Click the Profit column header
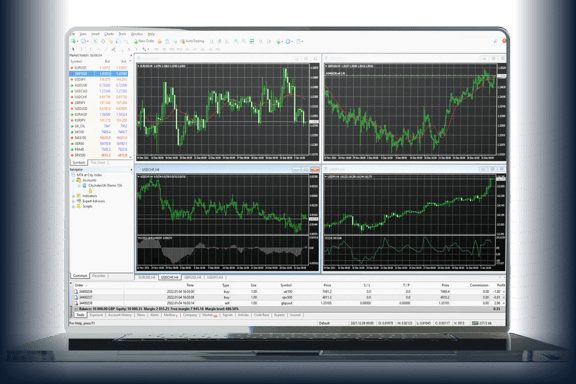576x384 pixels. (x=500, y=285)
